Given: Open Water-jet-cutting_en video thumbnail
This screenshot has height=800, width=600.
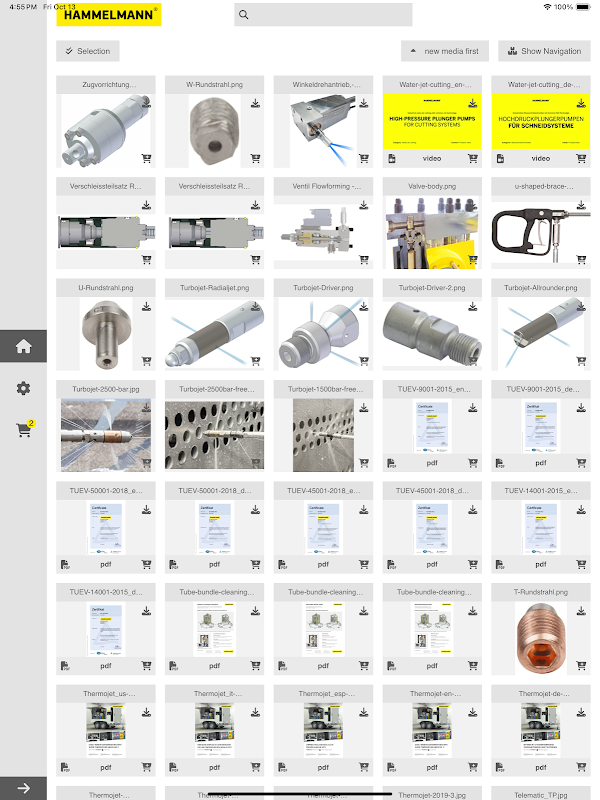Looking at the screenshot, I should 432,121.
